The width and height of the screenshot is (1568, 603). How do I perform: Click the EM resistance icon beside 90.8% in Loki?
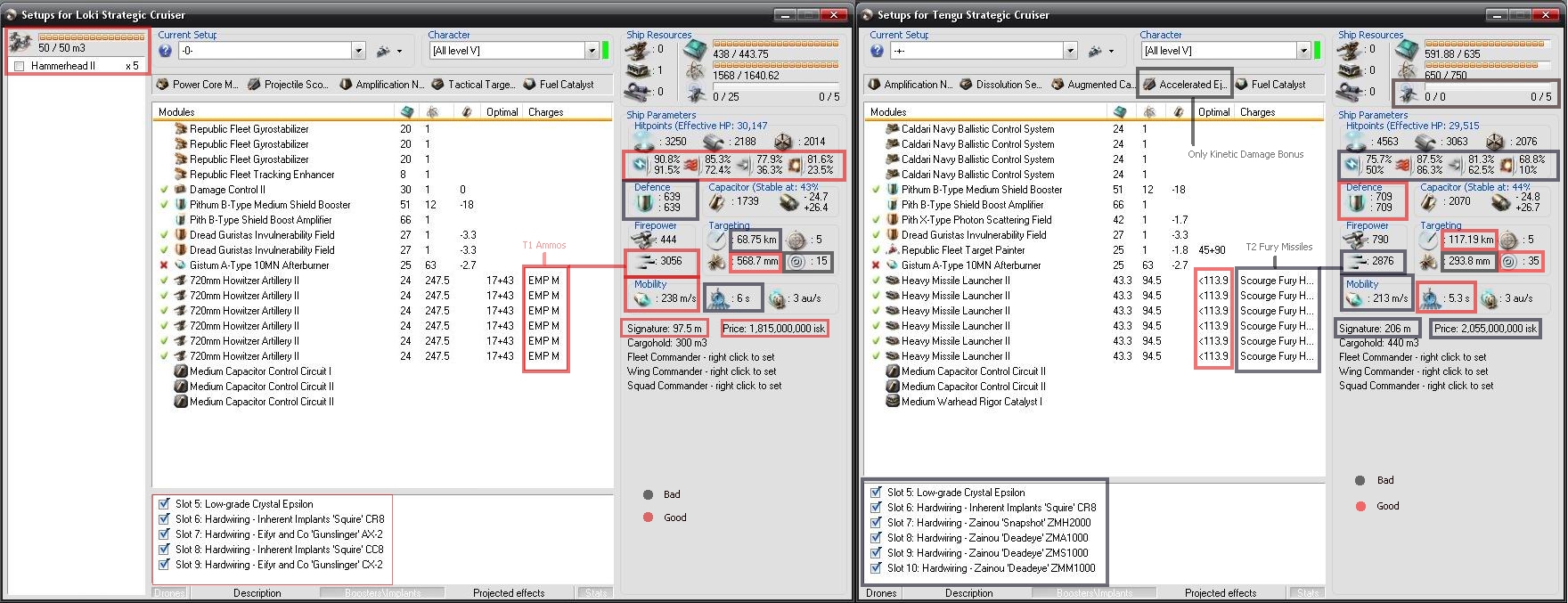639,164
